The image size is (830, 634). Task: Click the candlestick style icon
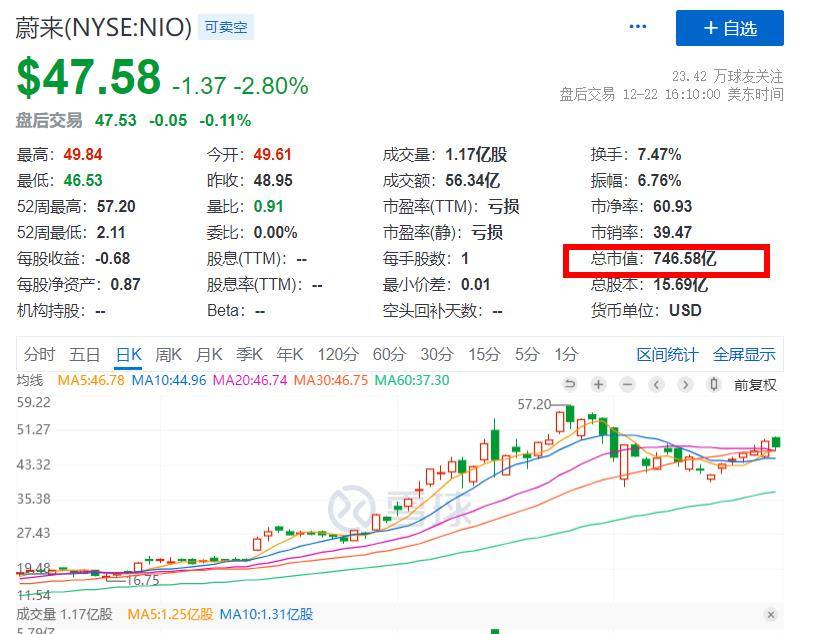pos(714,384)
